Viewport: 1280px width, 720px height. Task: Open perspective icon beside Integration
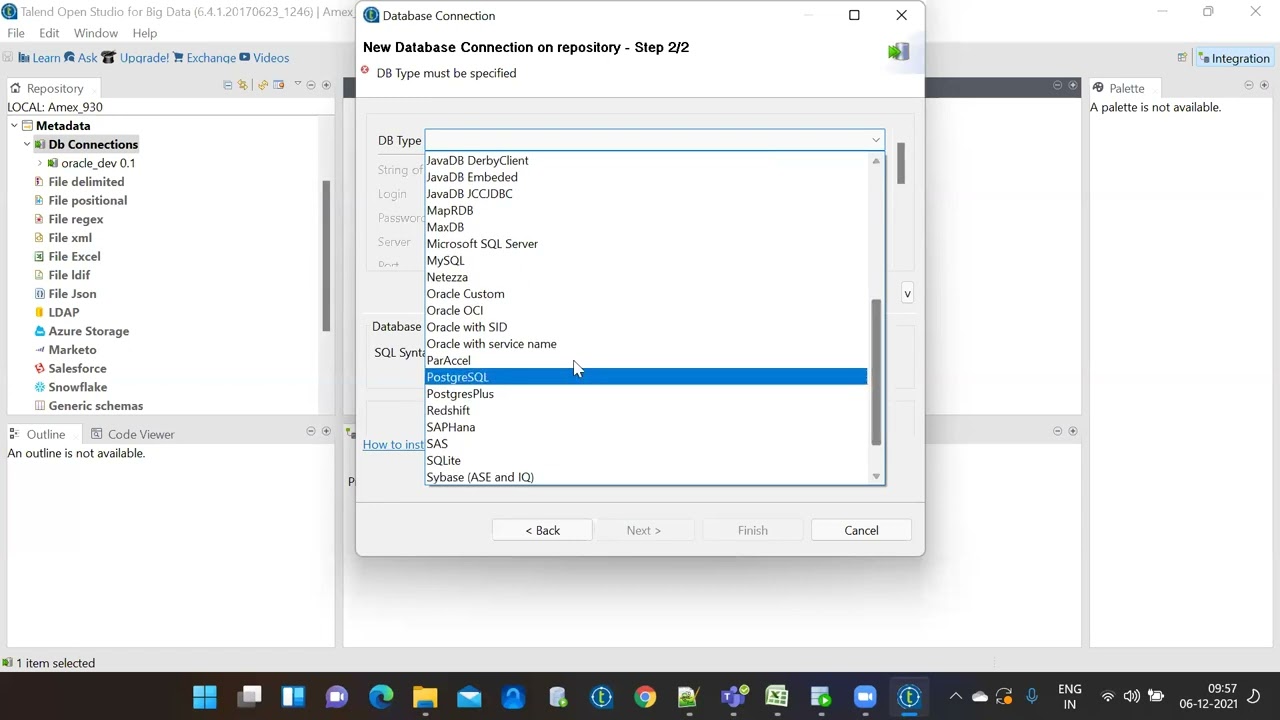click(1182, 58)
